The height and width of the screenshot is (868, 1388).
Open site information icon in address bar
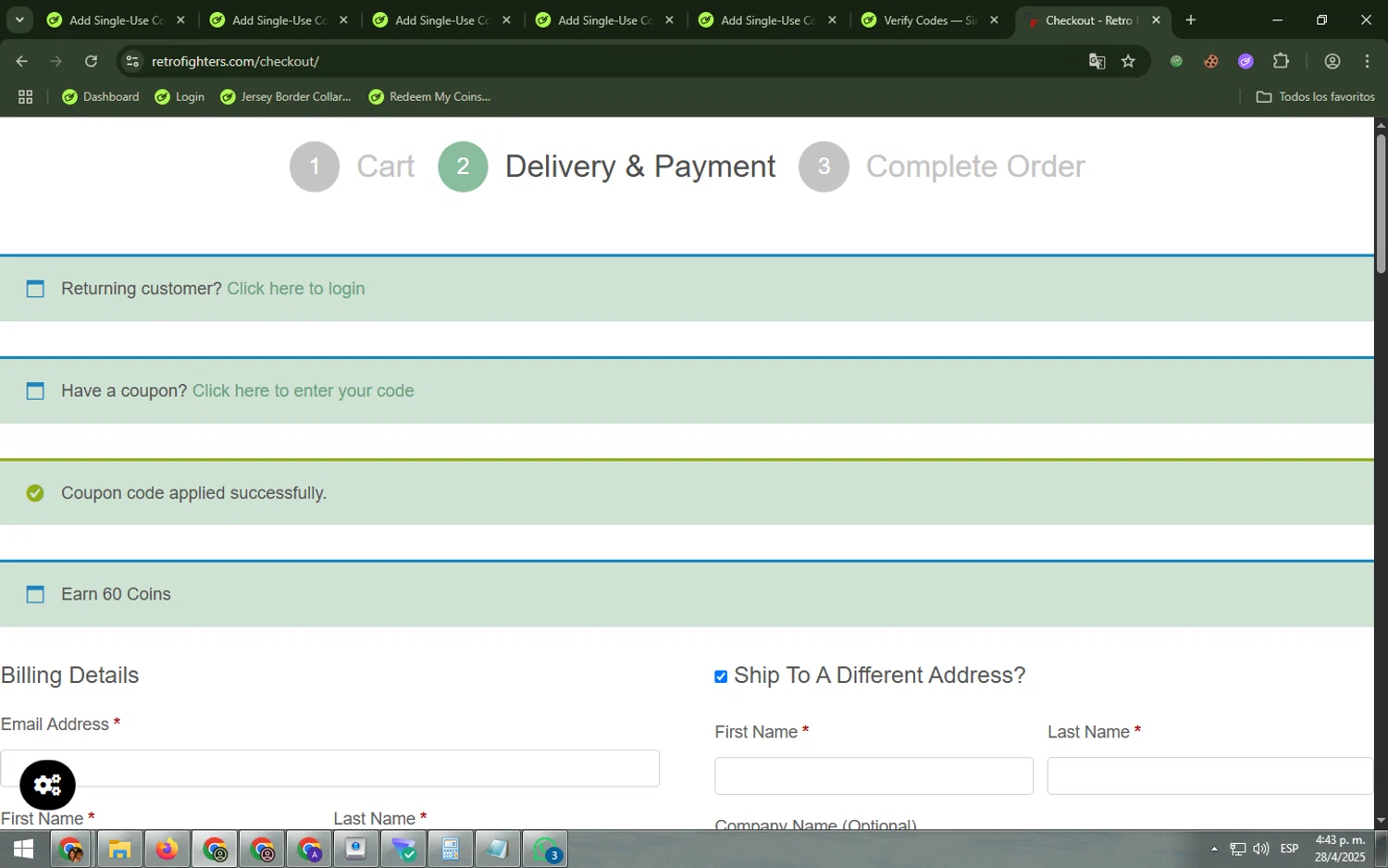click(132, 61)
